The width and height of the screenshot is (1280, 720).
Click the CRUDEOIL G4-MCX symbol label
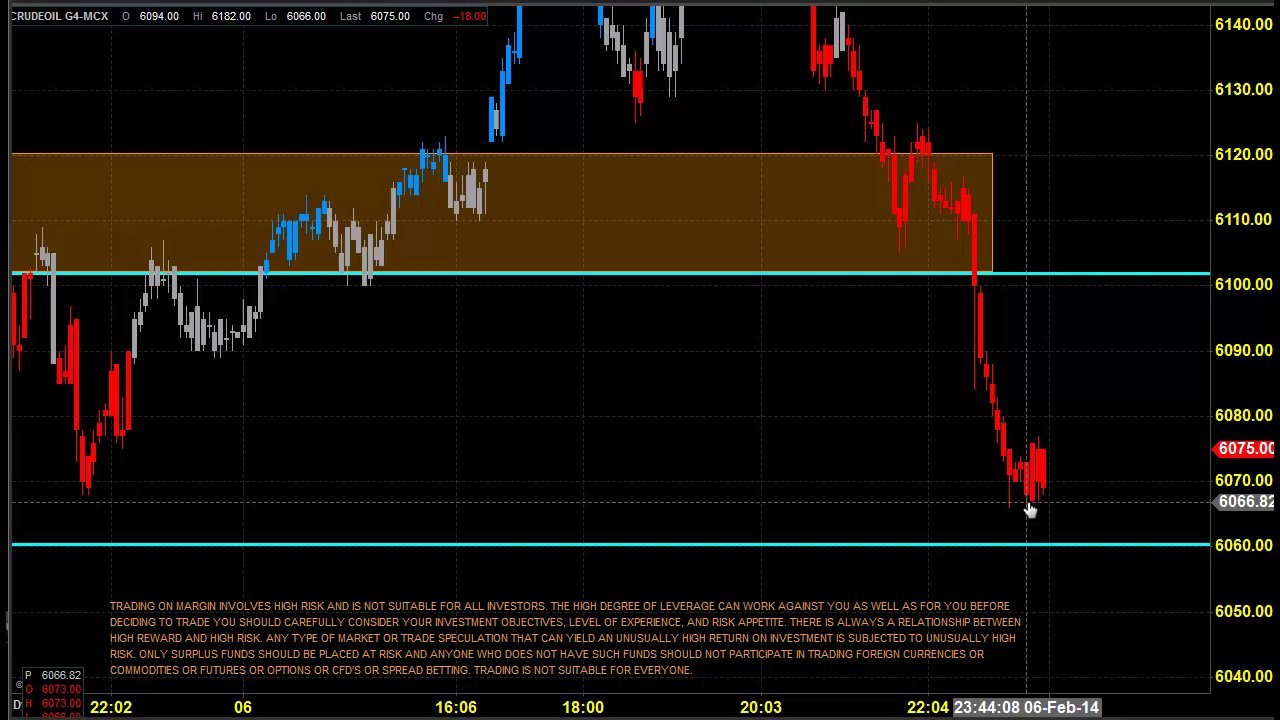coord(59,16)
